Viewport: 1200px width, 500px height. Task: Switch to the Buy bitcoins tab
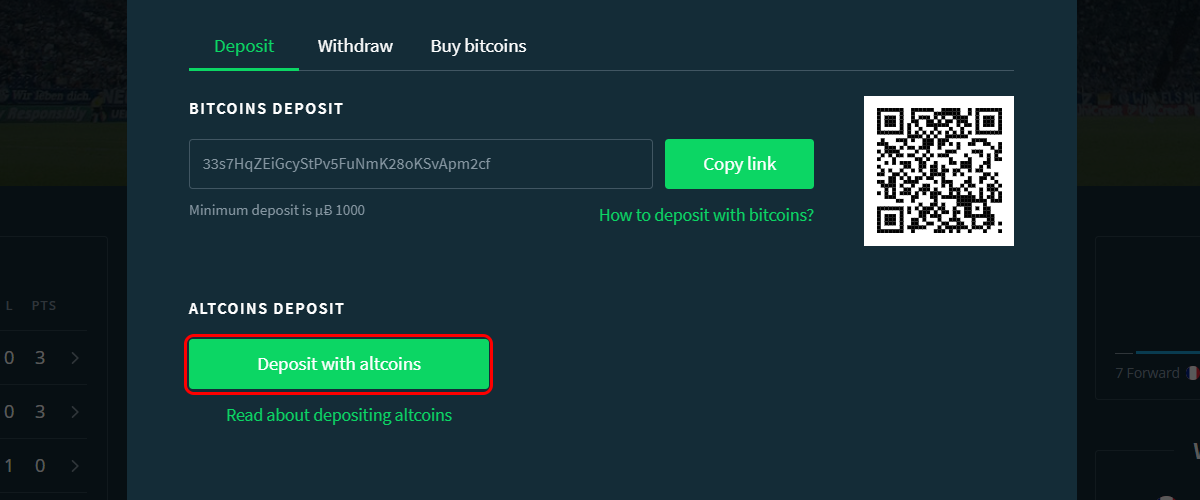pyautogui.click(x=478, y=46)
